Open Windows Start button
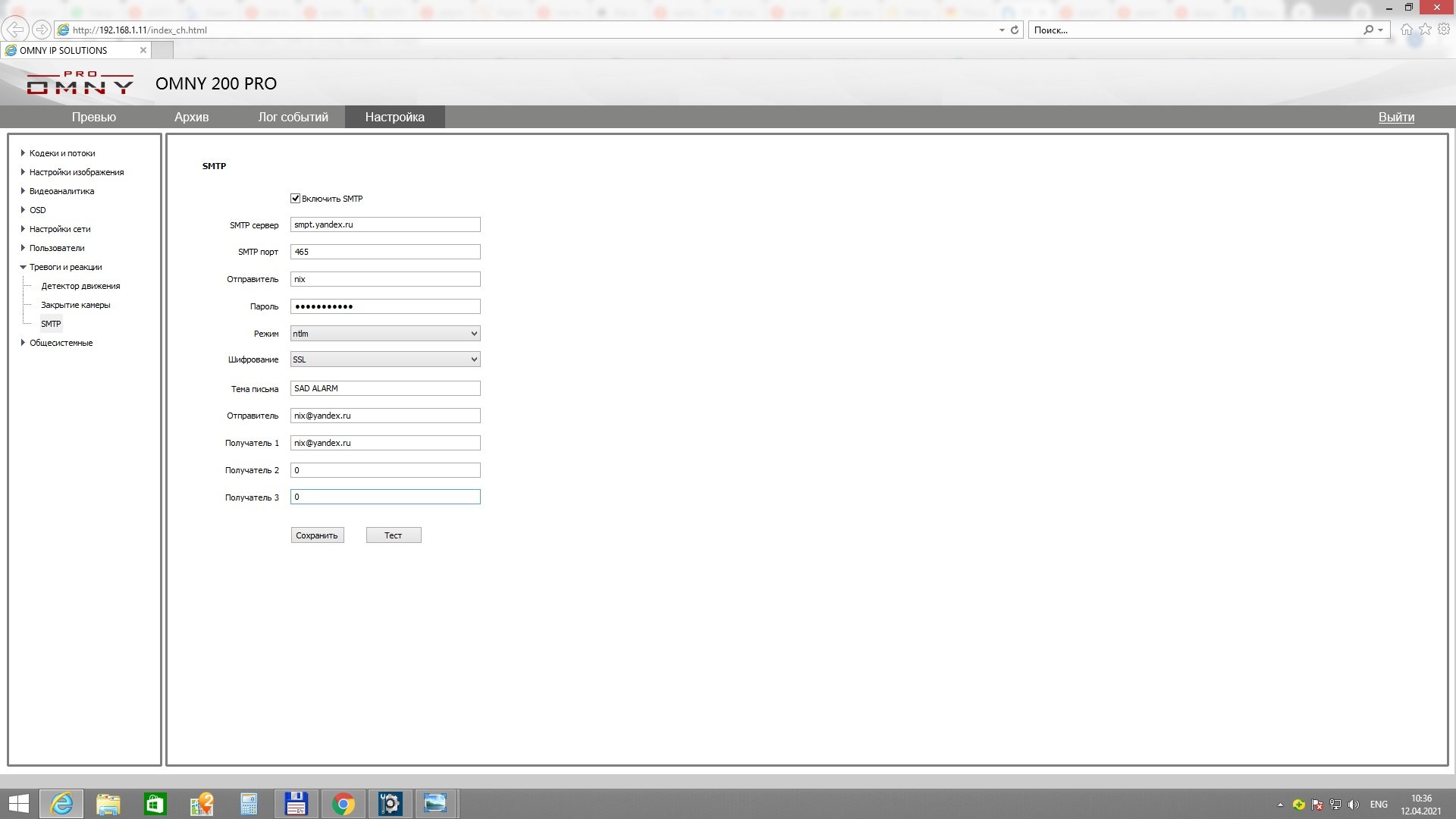Viewport: 1456px width, 819px height. (x=18, y=804)
